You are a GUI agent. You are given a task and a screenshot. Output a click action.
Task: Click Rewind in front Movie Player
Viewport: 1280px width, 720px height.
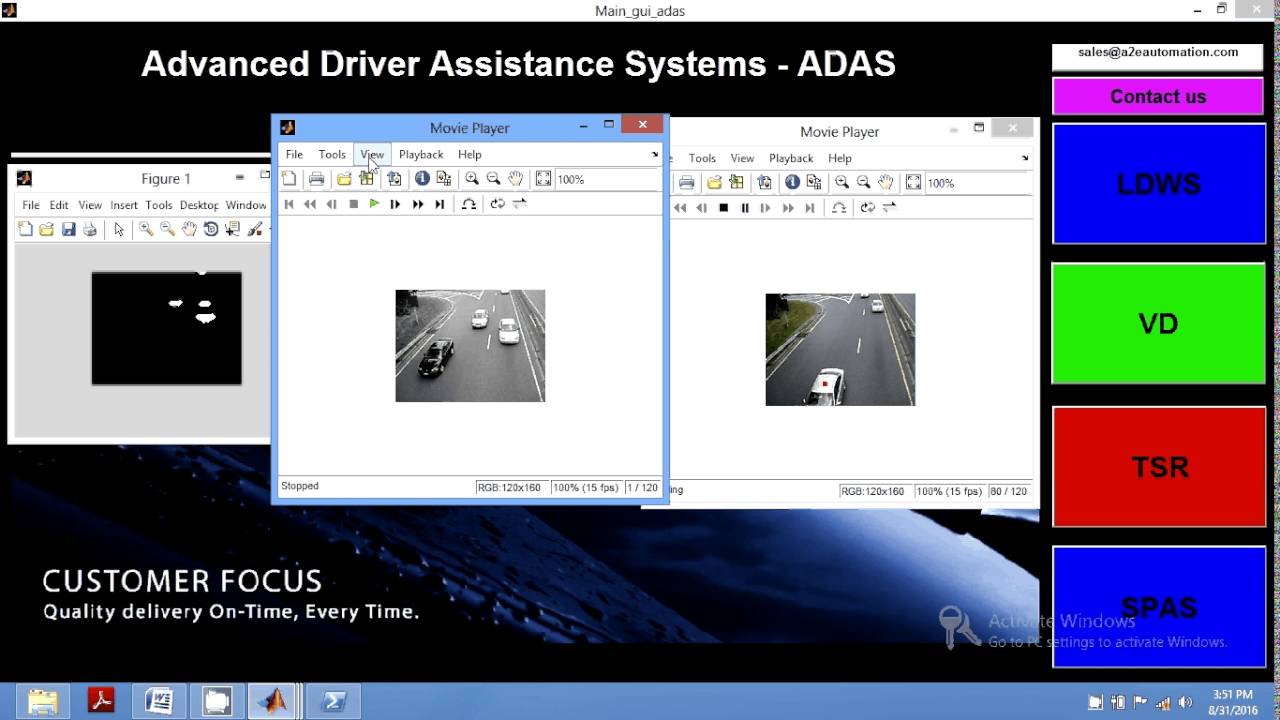point(310,204)
